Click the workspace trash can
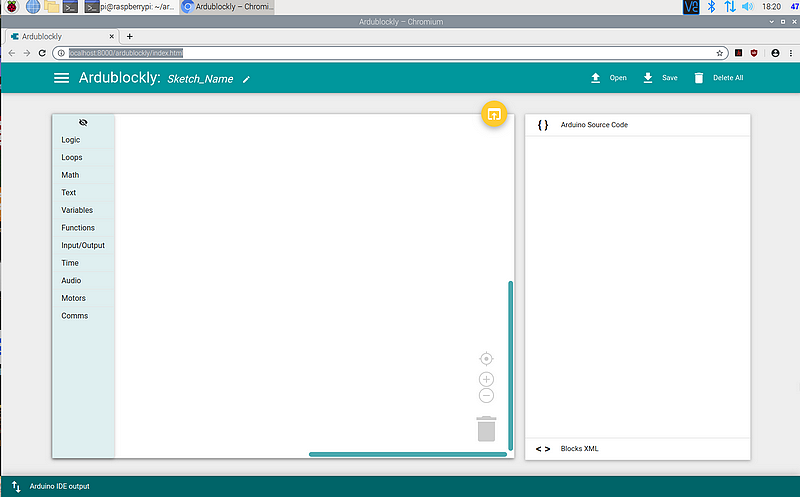The height and width of the screenshot is (497, 800). pos(486,429)
